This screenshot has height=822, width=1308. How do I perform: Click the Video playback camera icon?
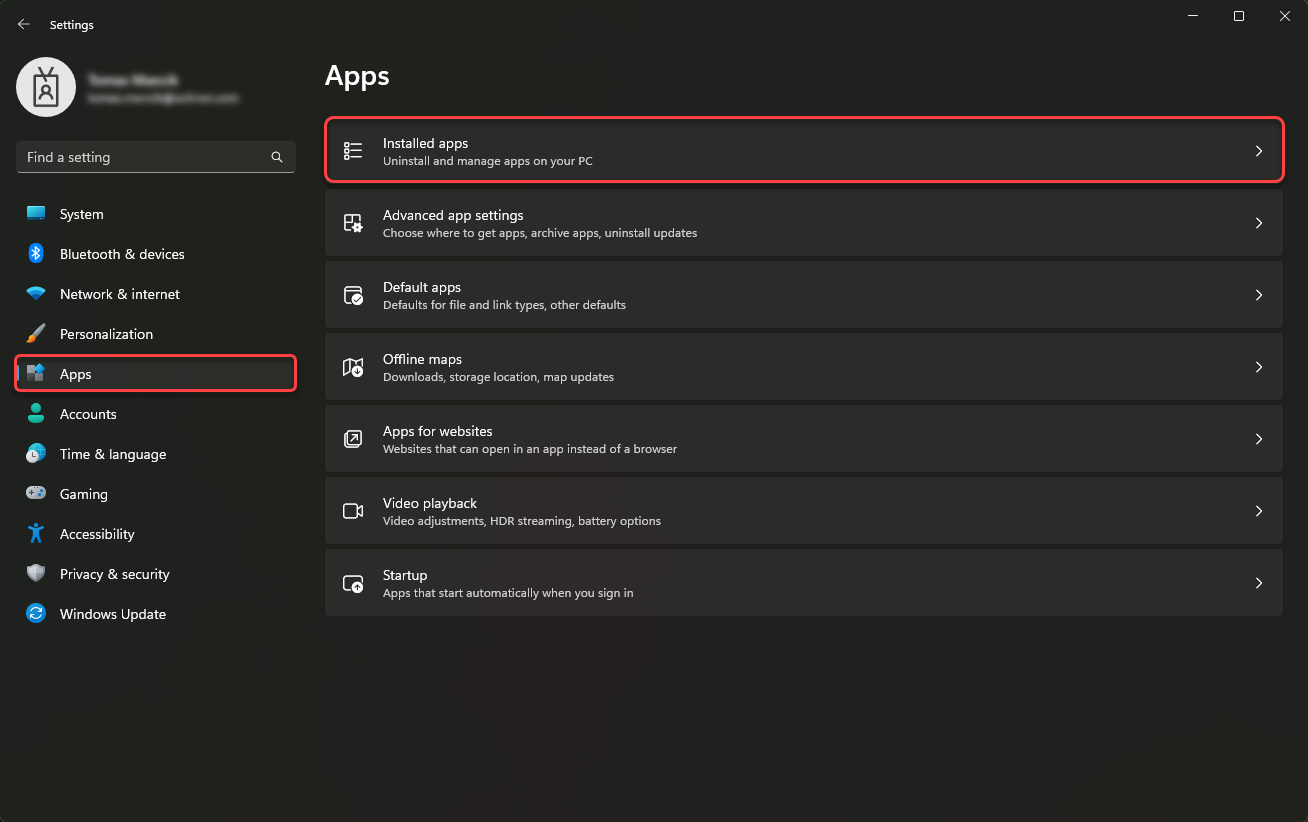[353, 511]
